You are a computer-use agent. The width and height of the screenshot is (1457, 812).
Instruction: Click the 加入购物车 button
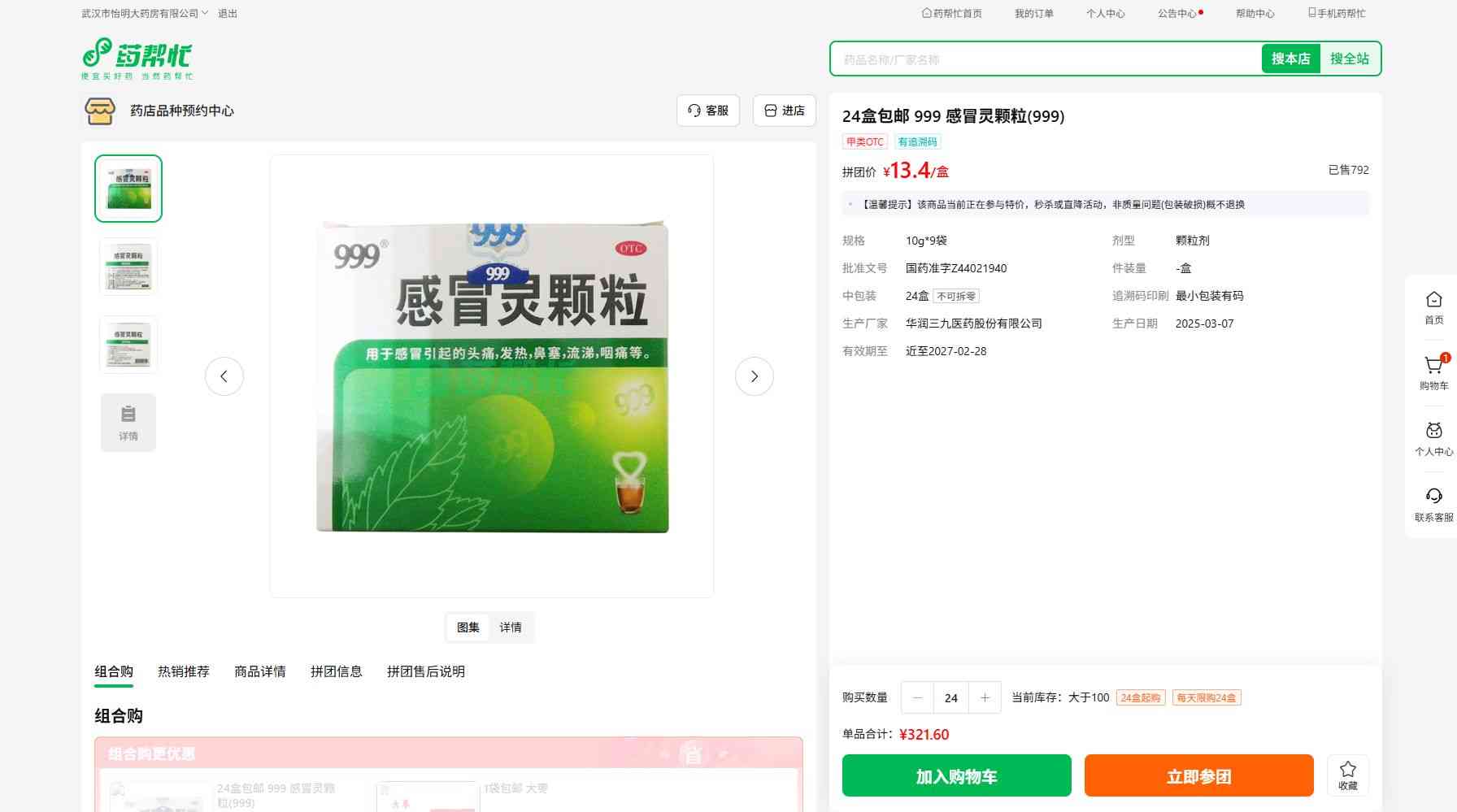pyautogui.click(x=956, y=775)
